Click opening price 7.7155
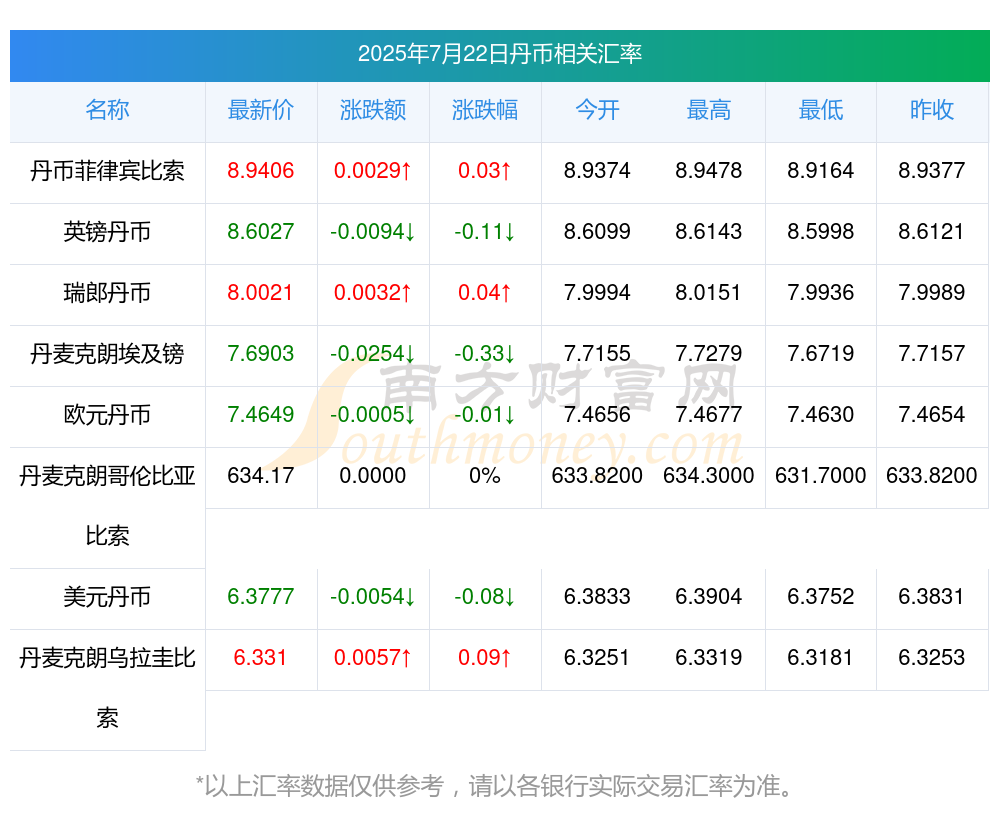Viewport: 1000px width, 817px height. 597,353
